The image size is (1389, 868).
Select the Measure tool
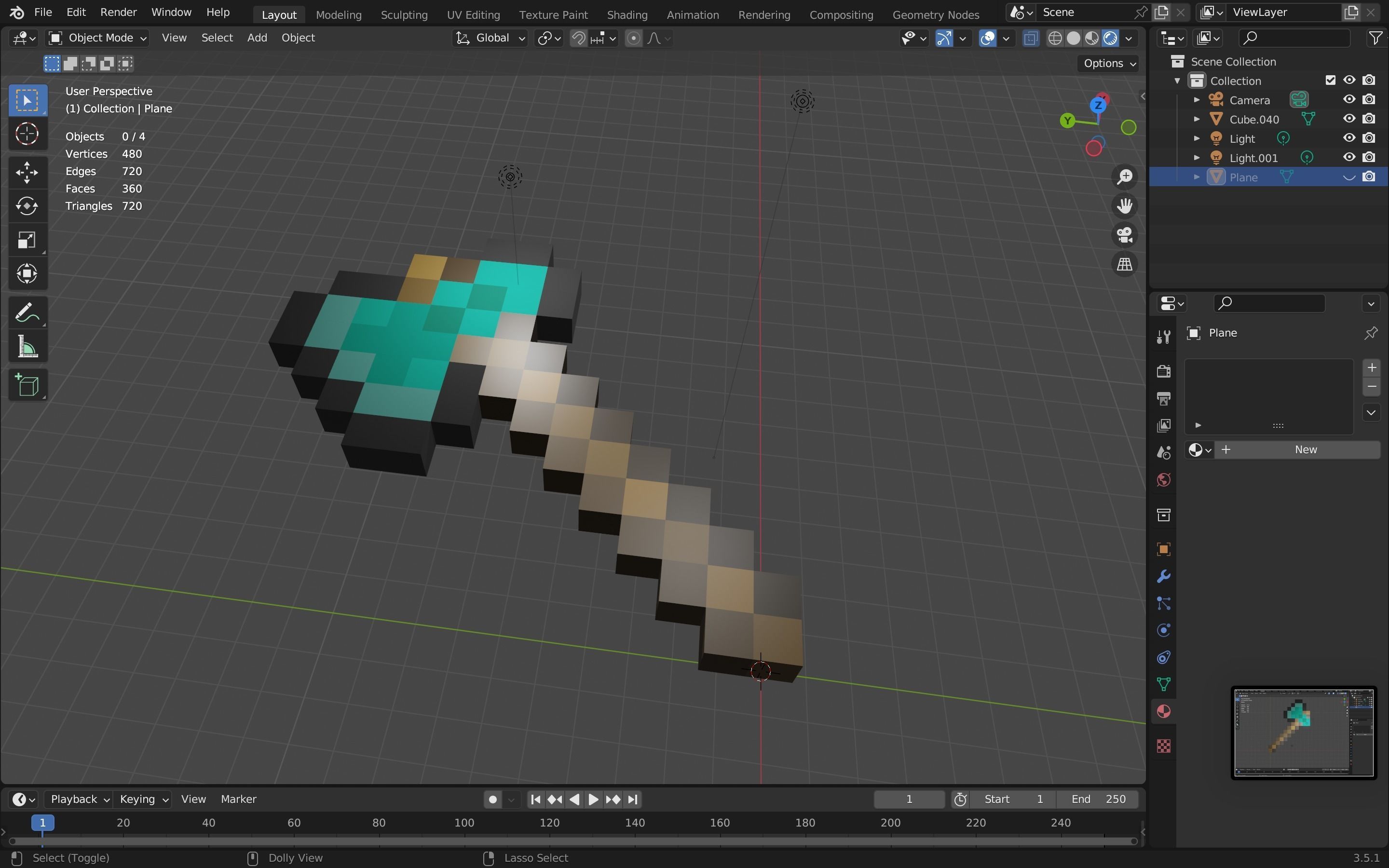27,347
